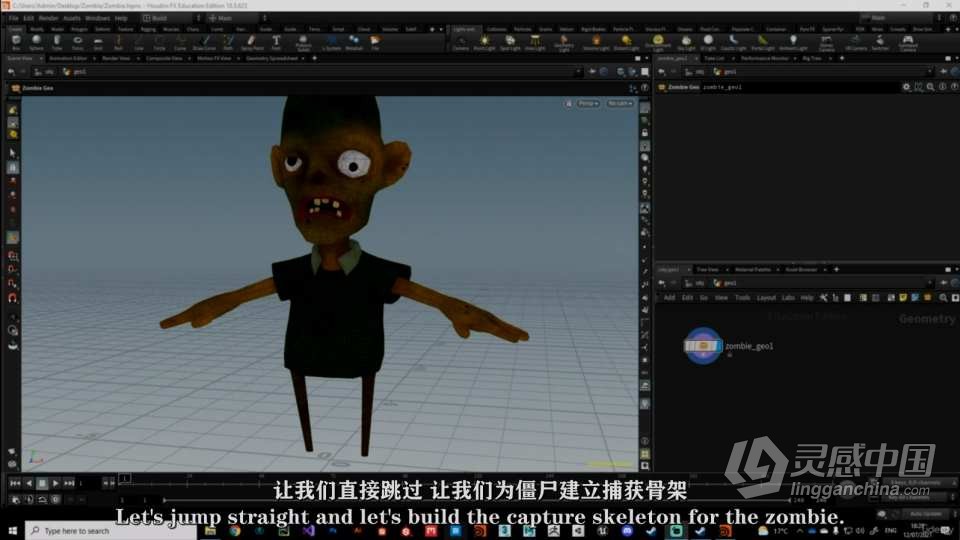Jump to first frame in playbar

coord(15,483)
